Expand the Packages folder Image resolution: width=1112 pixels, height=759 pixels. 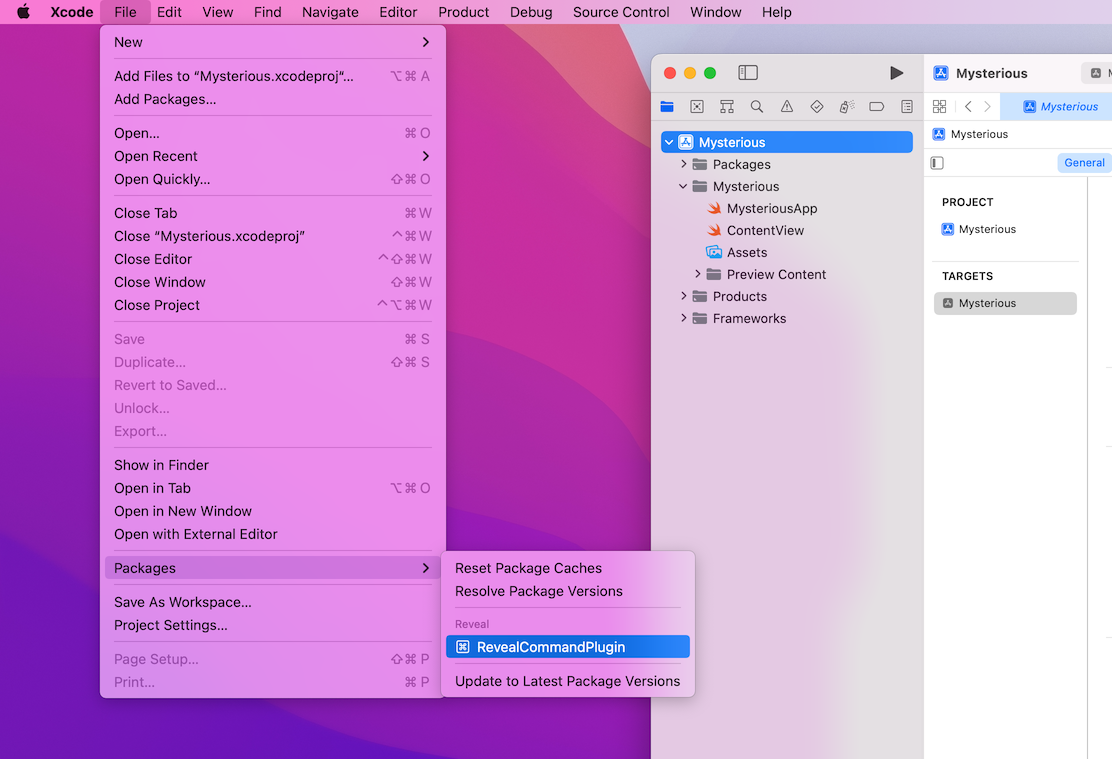click(x=684, y=164)
